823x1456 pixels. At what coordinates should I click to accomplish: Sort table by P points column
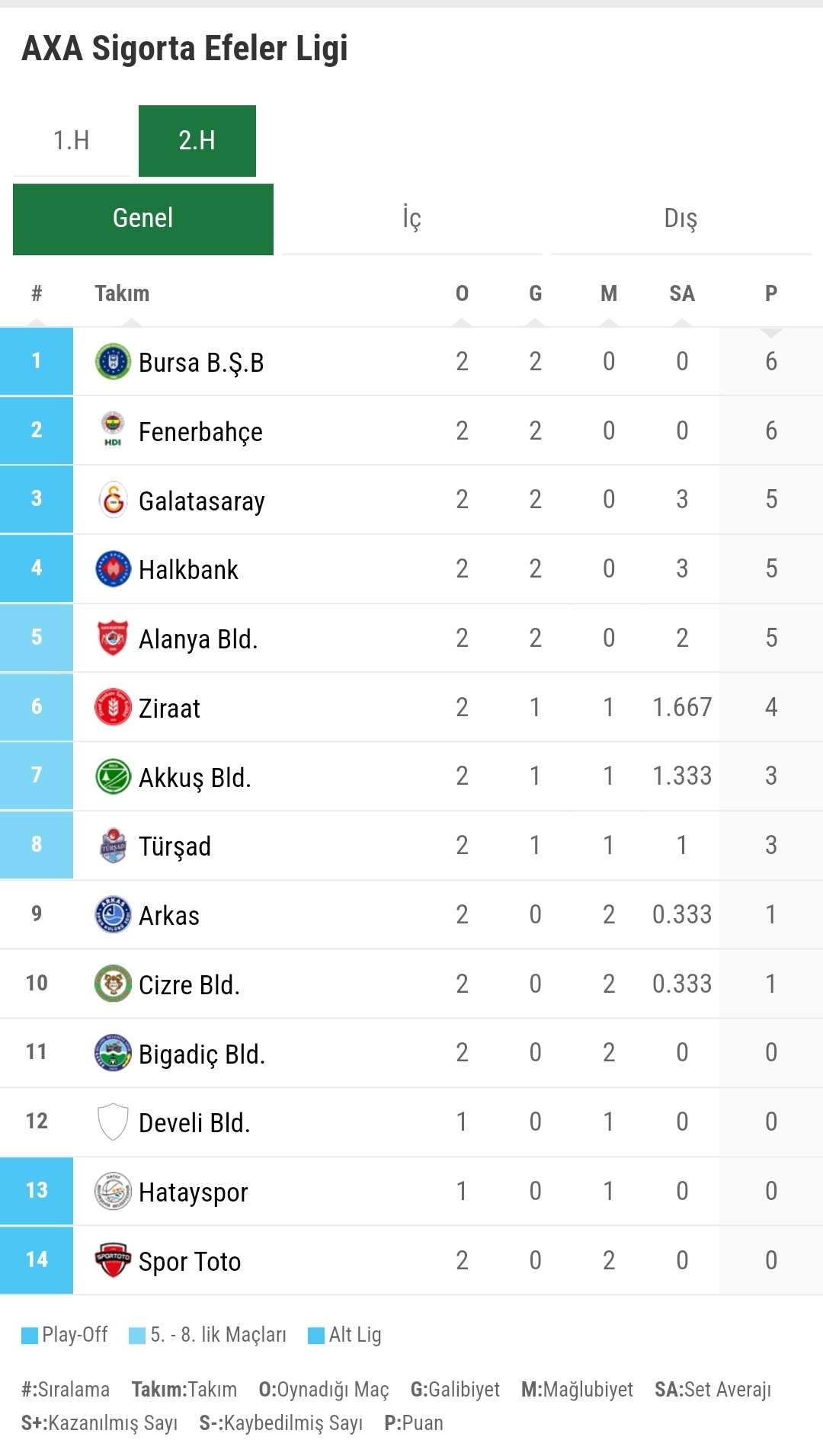point(771,293)
